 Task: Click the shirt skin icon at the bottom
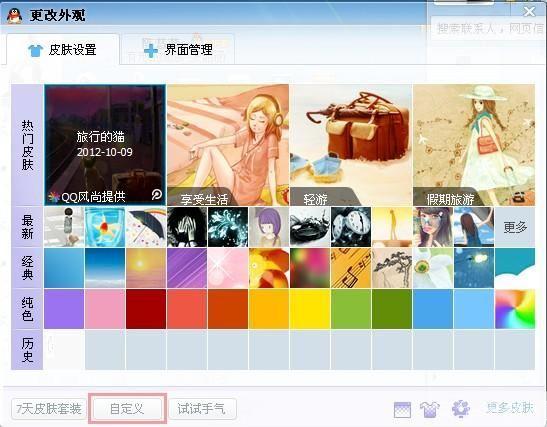(x=430, y=409)
